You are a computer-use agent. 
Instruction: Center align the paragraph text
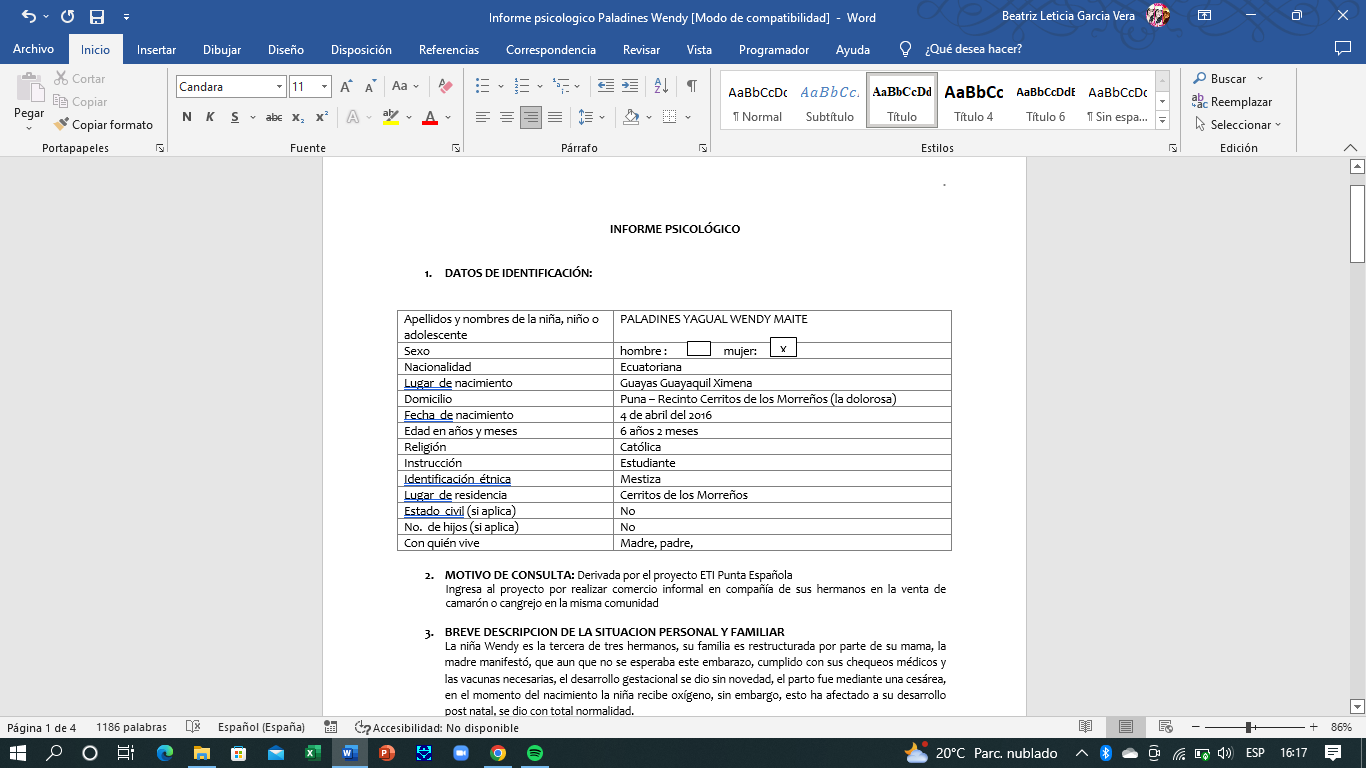point(507,117)
